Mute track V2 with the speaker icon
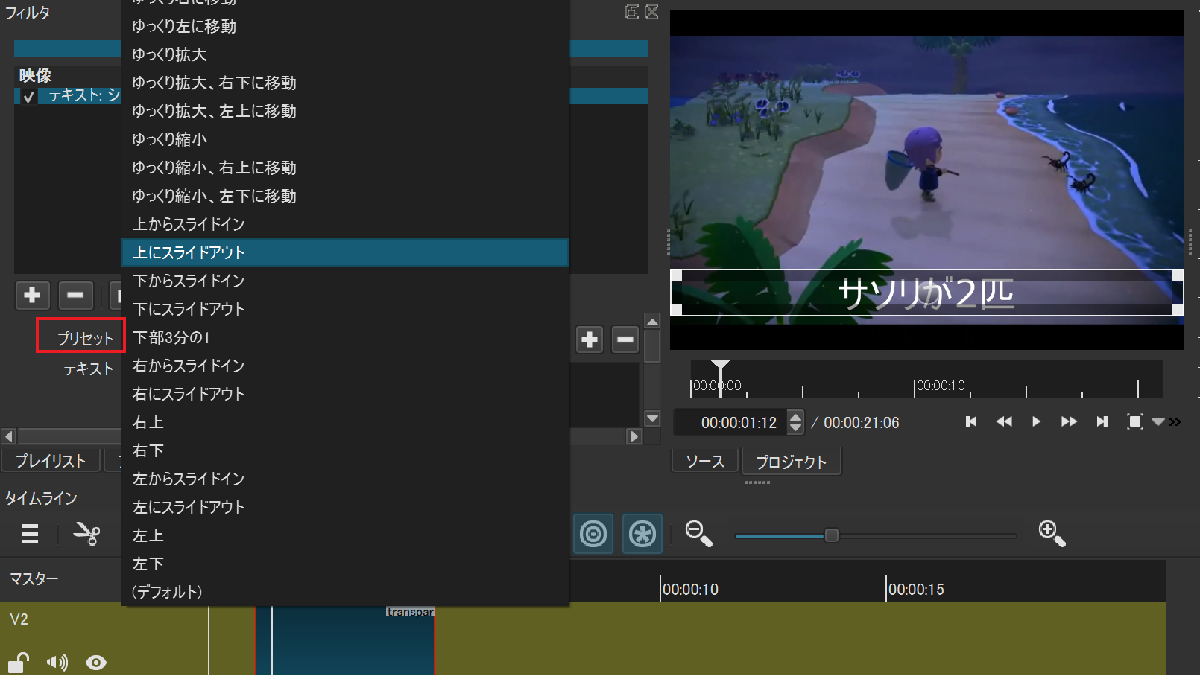Image resolution: width=1200 pixels, height=675 pixels. click(57, 661)
